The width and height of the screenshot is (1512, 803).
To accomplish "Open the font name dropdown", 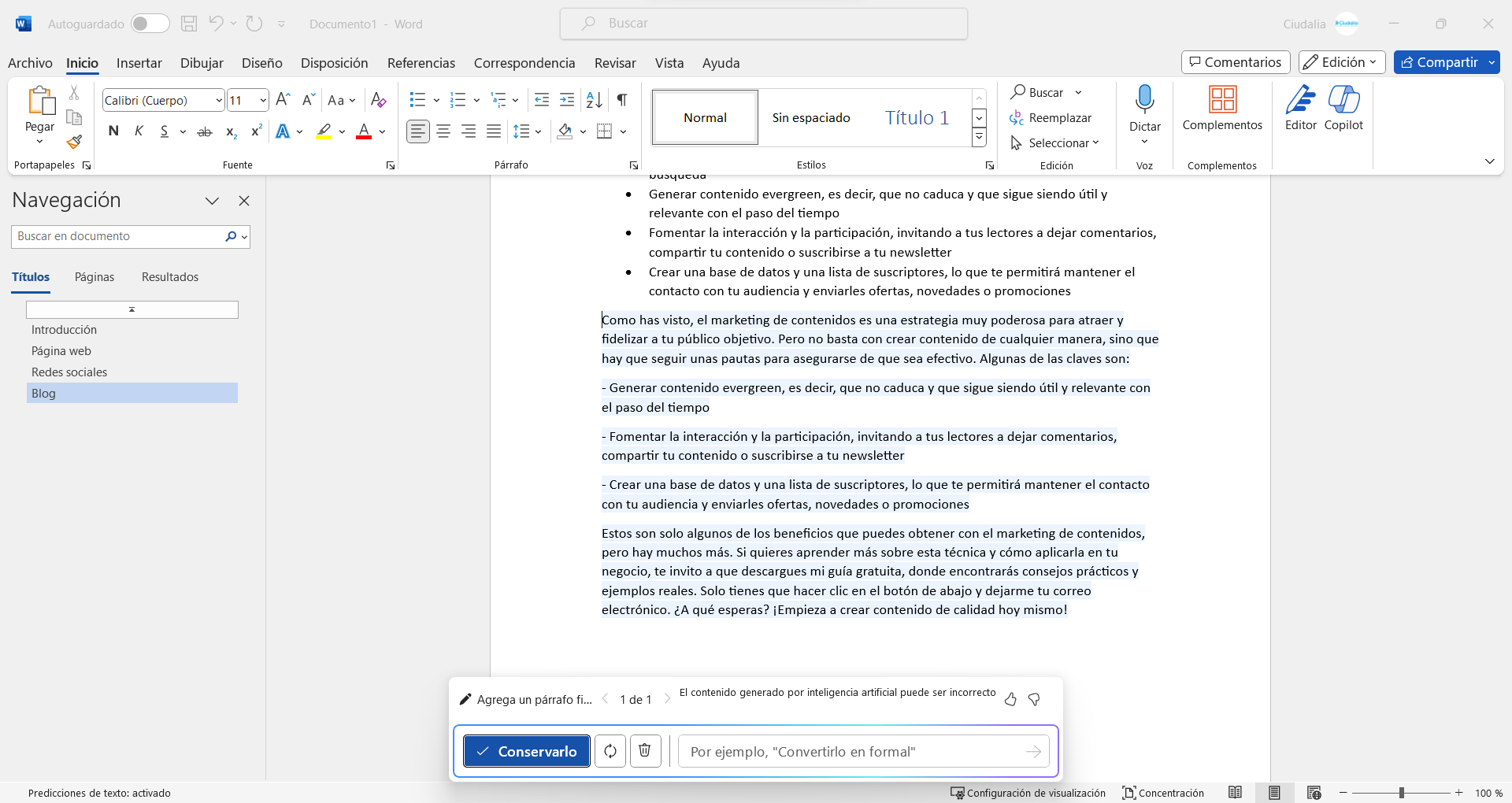I will coord(219,100).
